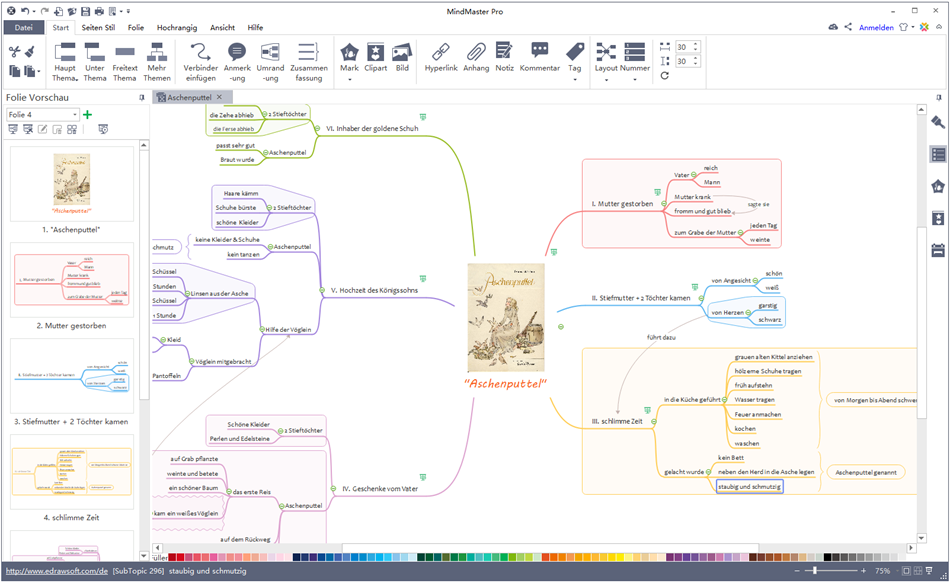Open the Folie 4 dropdown
This screenshot has height=583, width=950.
pos(75,115)
